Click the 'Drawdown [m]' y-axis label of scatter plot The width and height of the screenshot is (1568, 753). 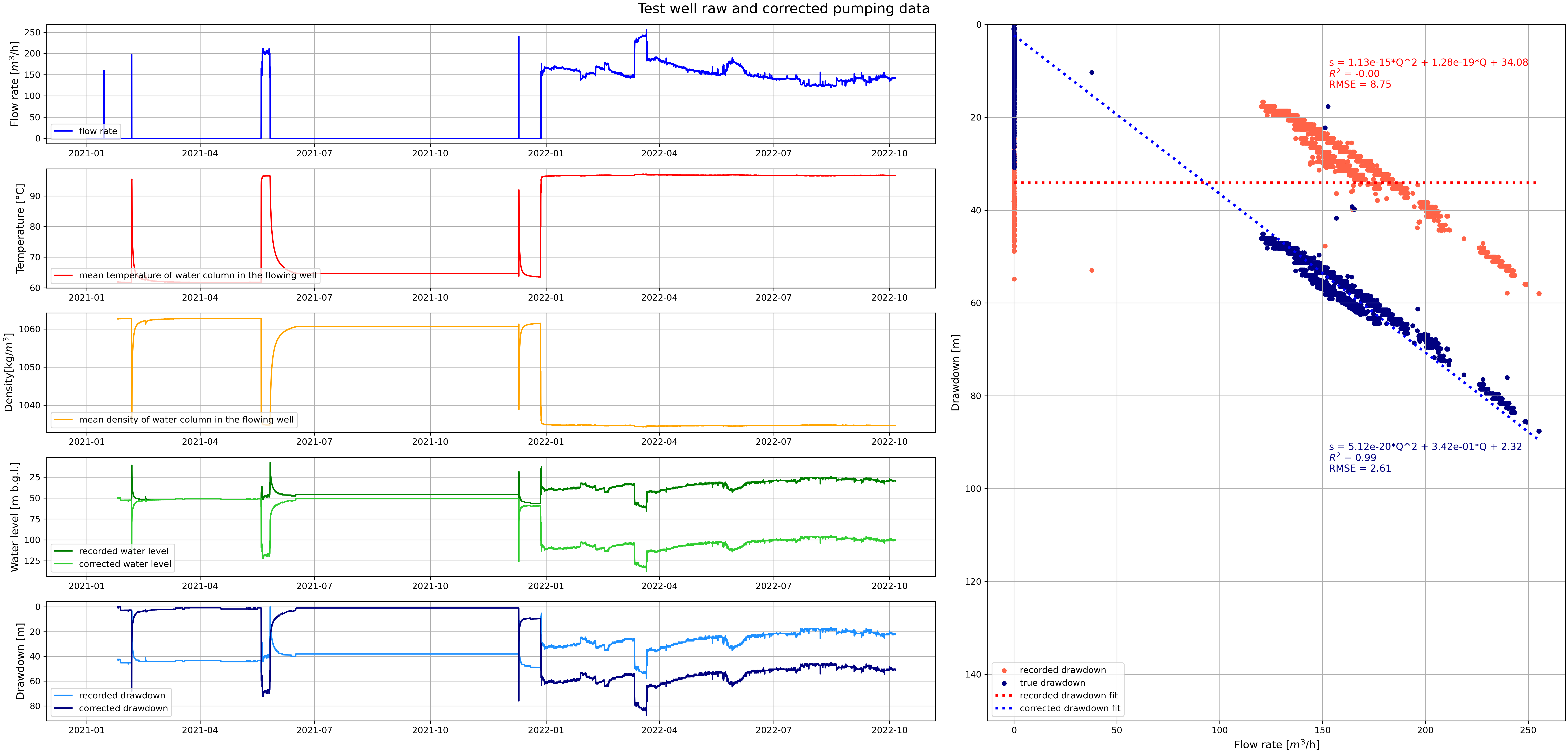click(956, 373)
